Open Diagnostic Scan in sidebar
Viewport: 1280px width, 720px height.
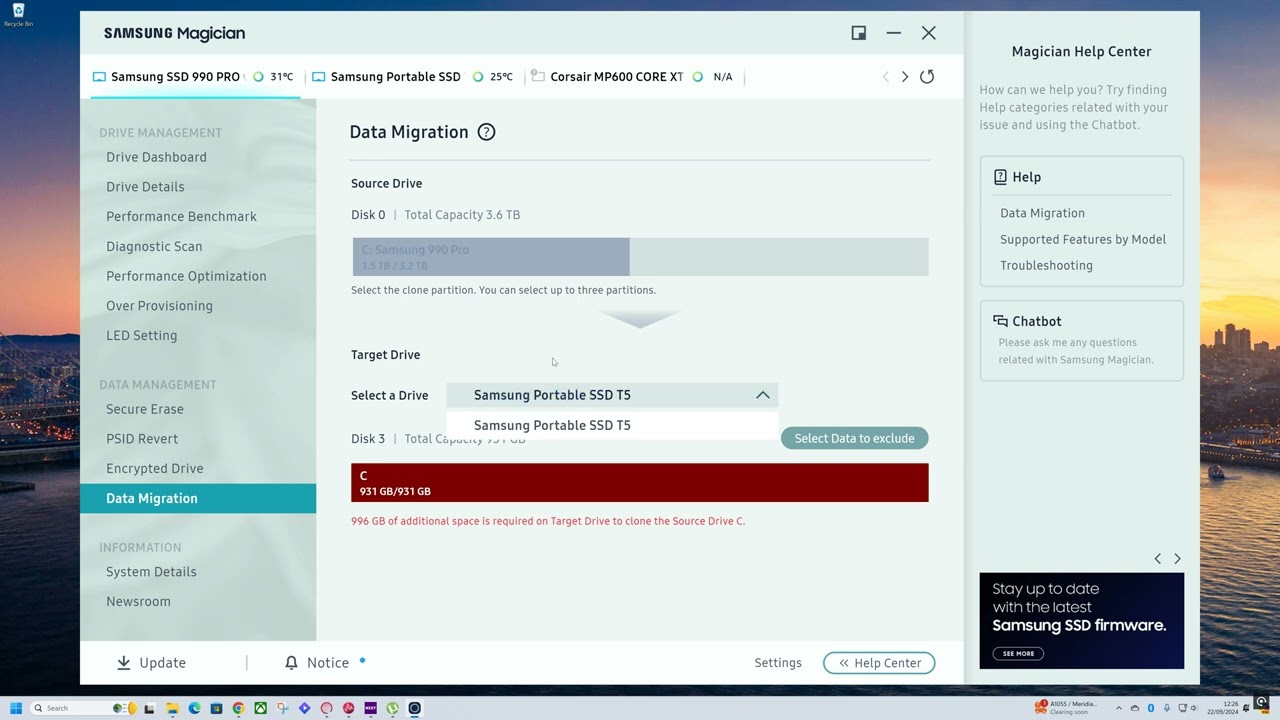154,246
